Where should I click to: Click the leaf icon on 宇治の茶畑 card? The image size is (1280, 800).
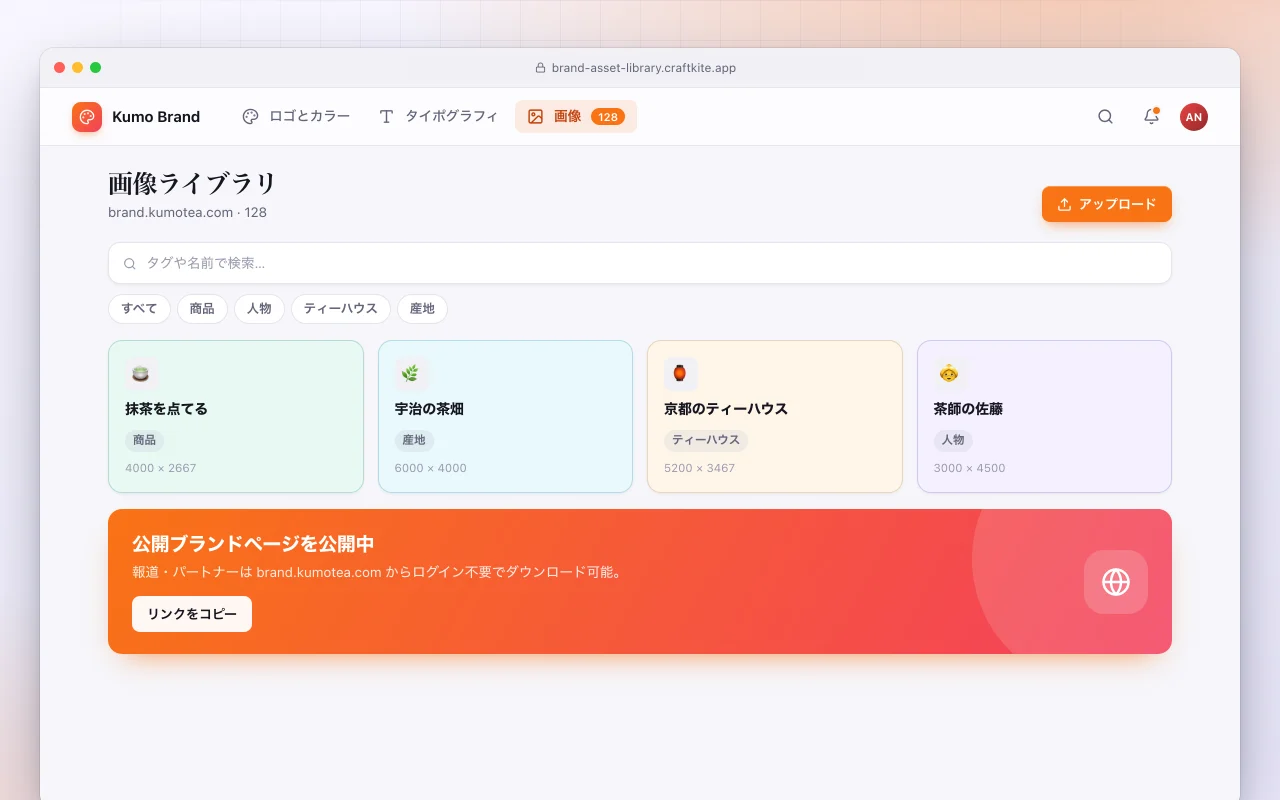[411, 374]
